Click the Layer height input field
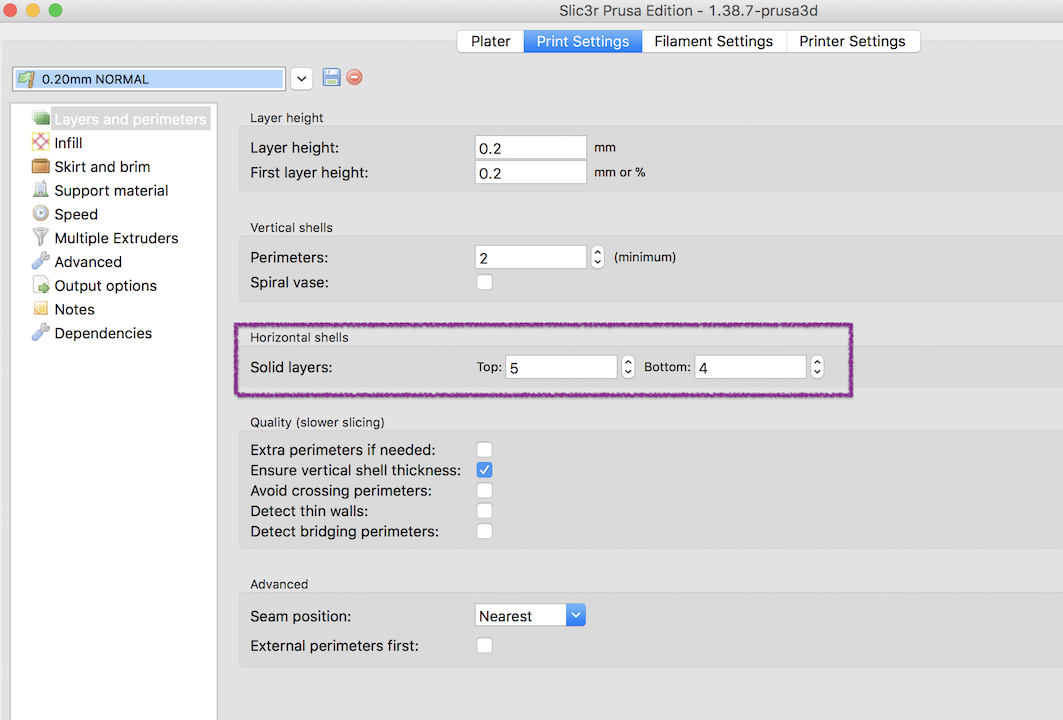This screenshot has height=720, width=1063. point(530,148)
